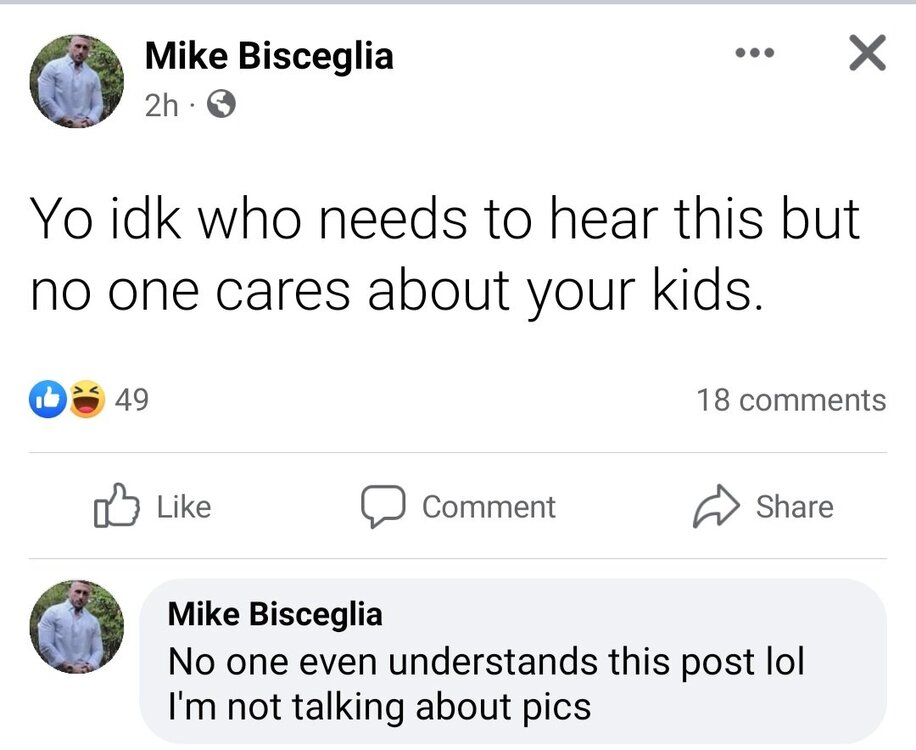Open Mike Bisceglia's profile from the comment name
The height and width of the screenshot is (750, 916).
(275, 613)
